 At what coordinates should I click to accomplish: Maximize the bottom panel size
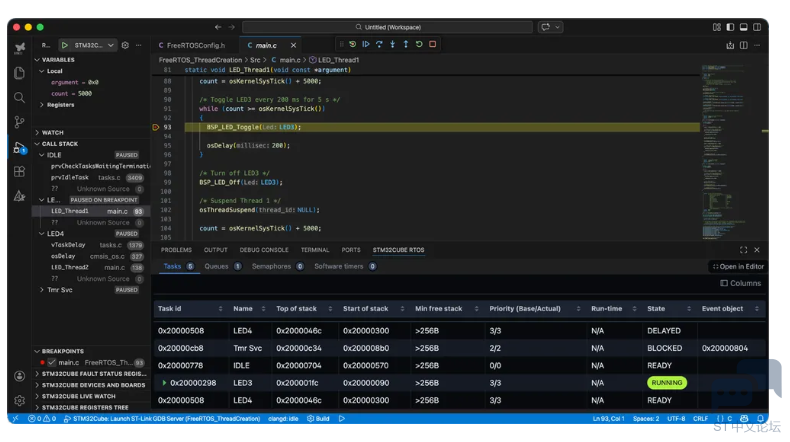coord(743,250)
